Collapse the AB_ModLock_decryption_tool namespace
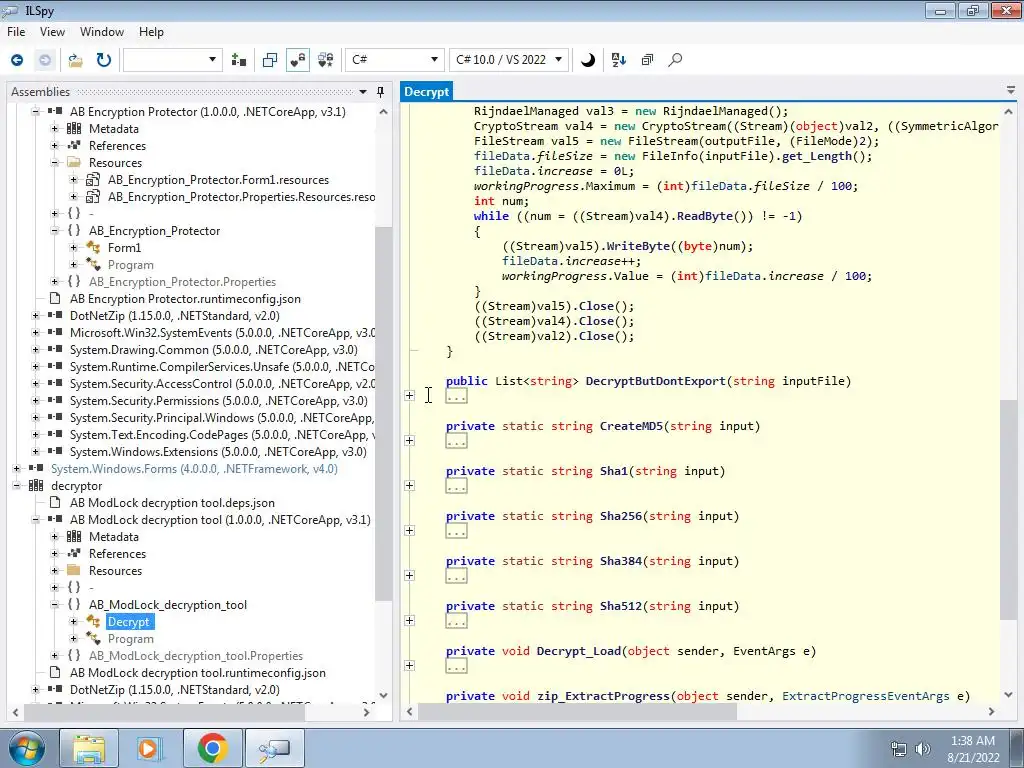1024x768 pixels. tap(55, 605)
